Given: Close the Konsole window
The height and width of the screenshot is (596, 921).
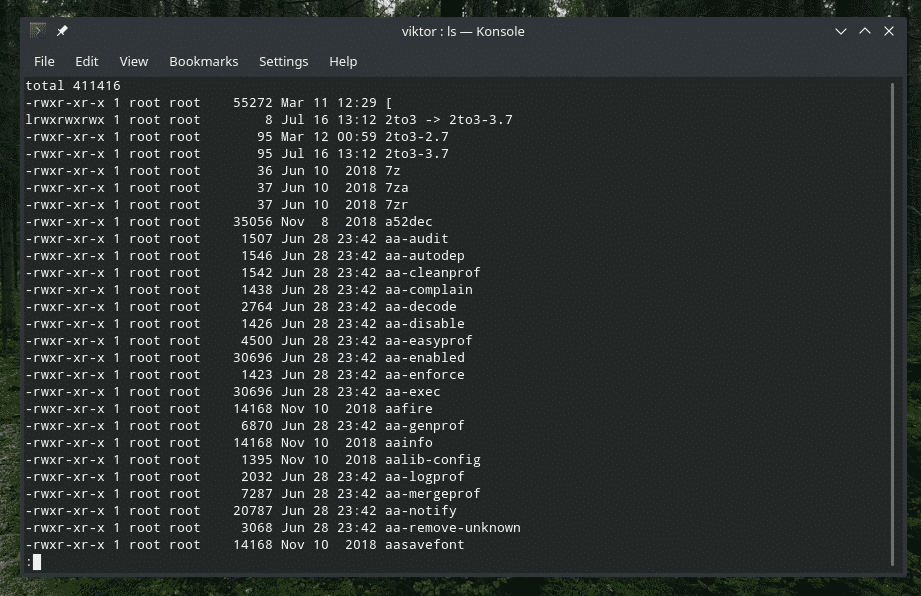Looking at the screenshot, I should tap(889, 31).
